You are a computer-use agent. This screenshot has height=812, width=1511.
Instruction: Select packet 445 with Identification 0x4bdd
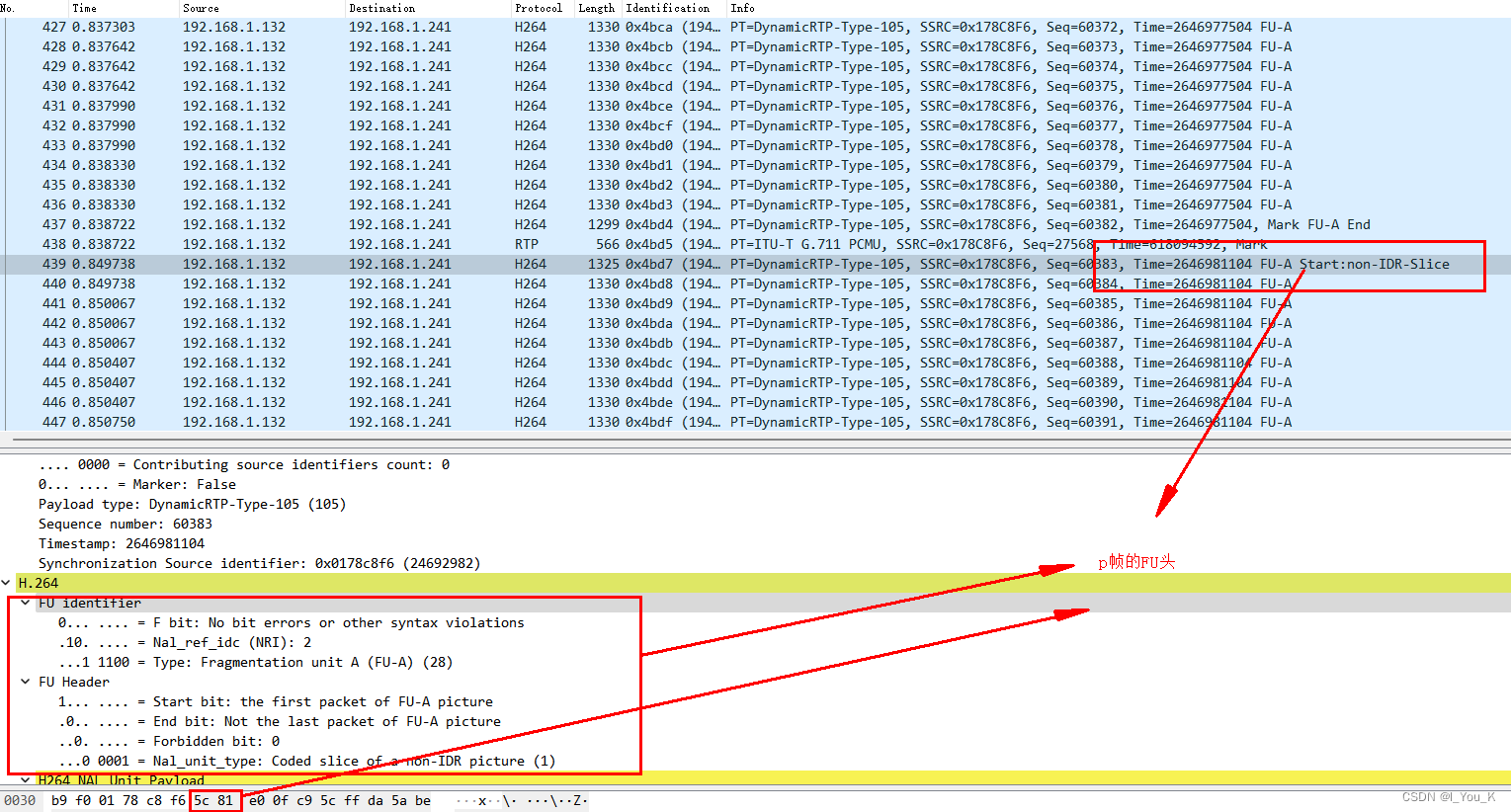755,382
